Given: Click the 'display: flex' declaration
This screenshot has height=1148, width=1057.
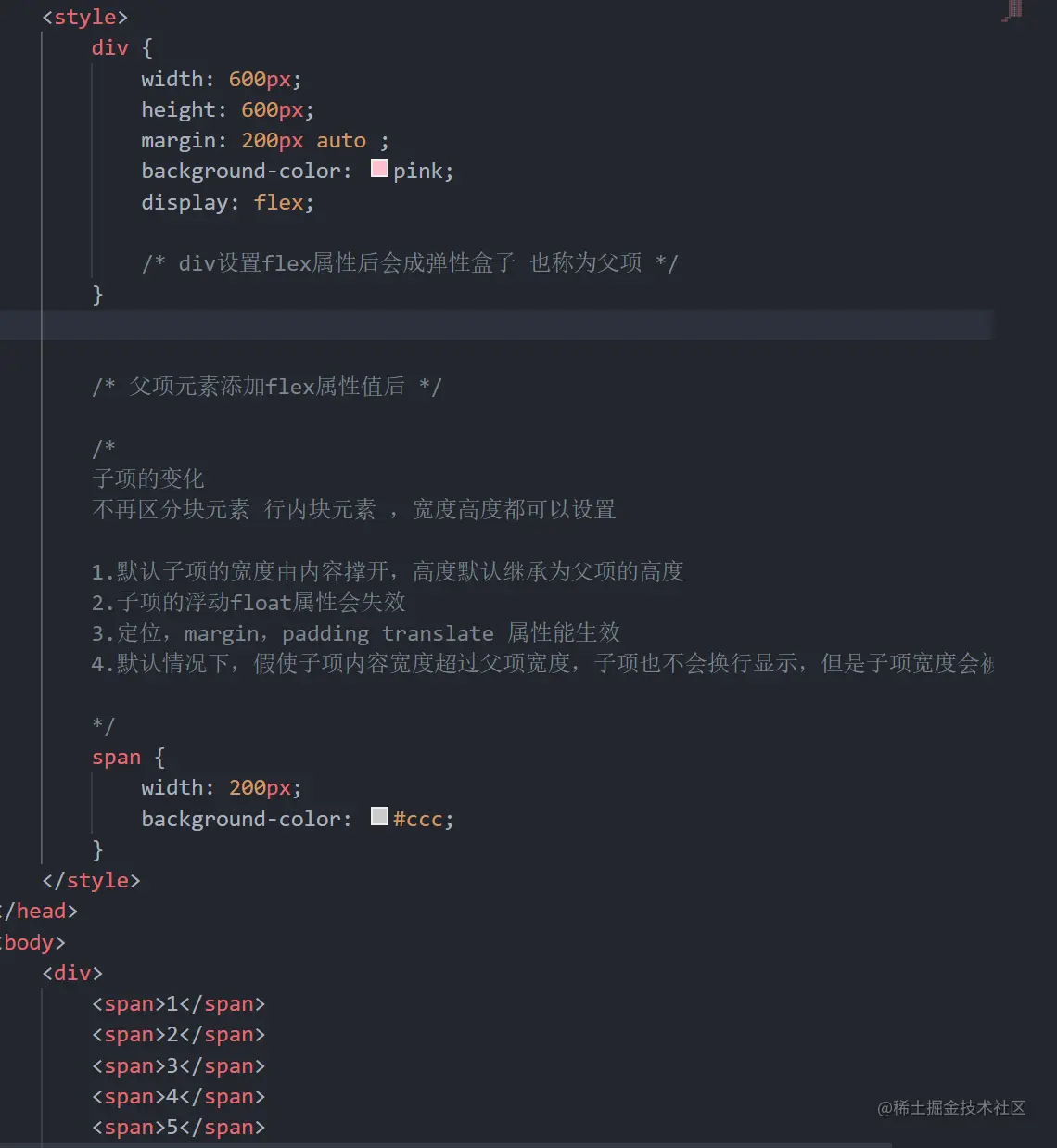Looking at the screenshot, I should click(227, 202).
